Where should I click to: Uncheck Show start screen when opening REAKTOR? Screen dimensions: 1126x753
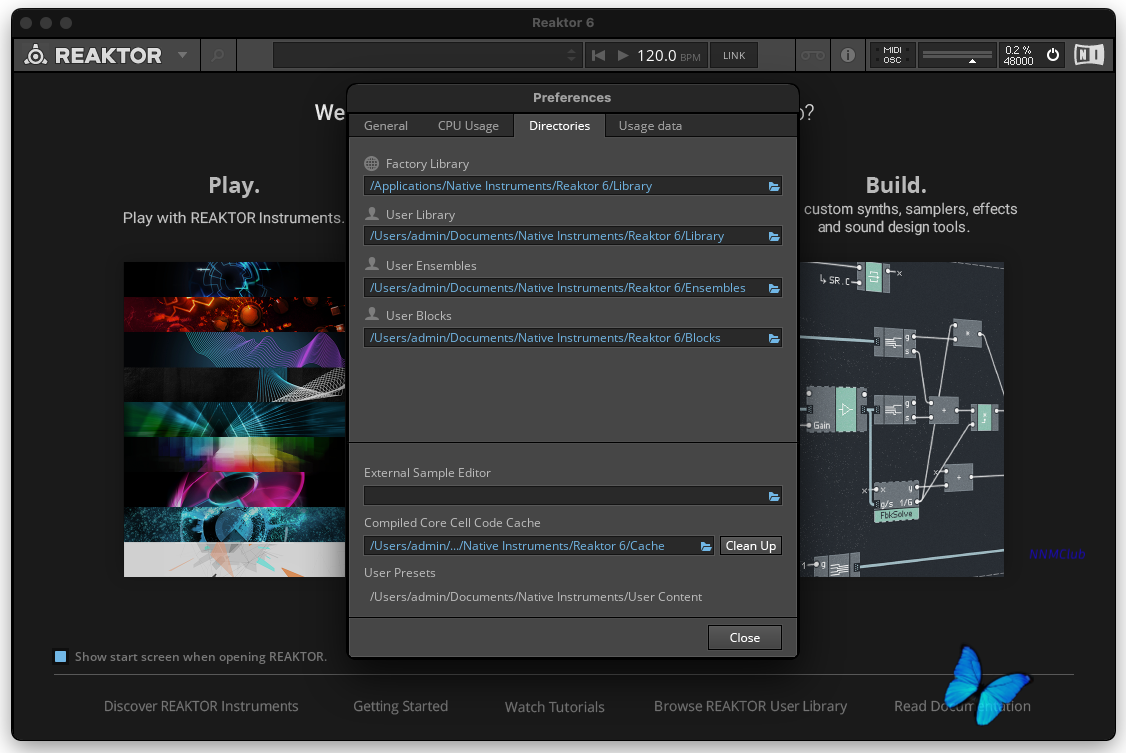(x=61, y=656)
